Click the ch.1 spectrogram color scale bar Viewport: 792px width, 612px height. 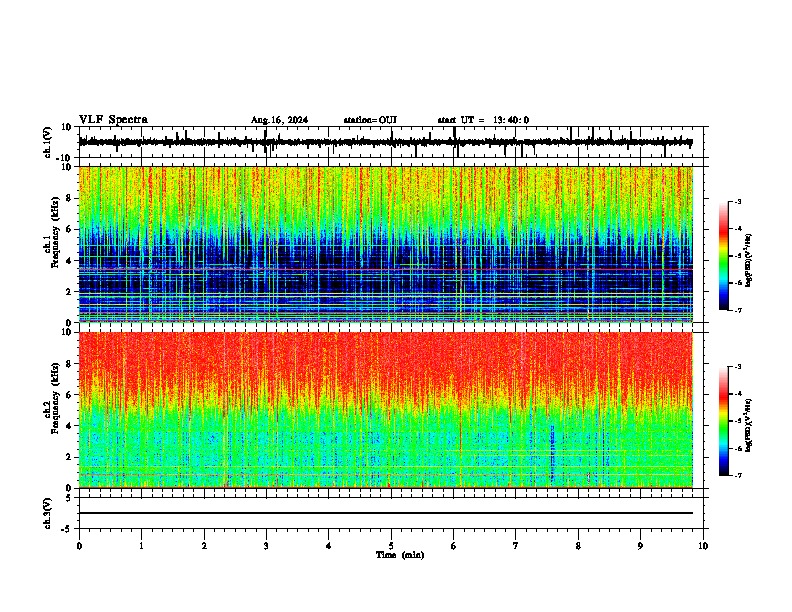tap(723, 256)
